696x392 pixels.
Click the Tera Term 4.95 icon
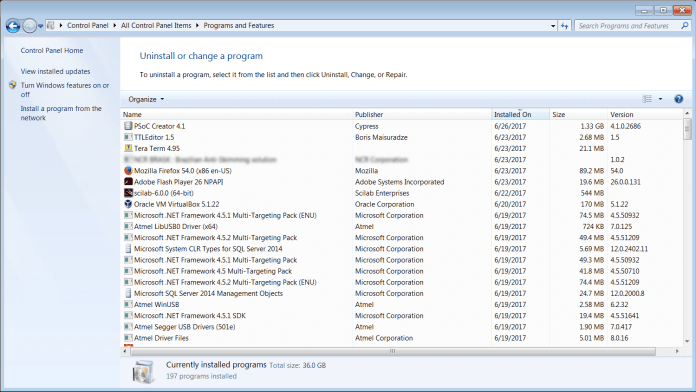pos(128,148)
